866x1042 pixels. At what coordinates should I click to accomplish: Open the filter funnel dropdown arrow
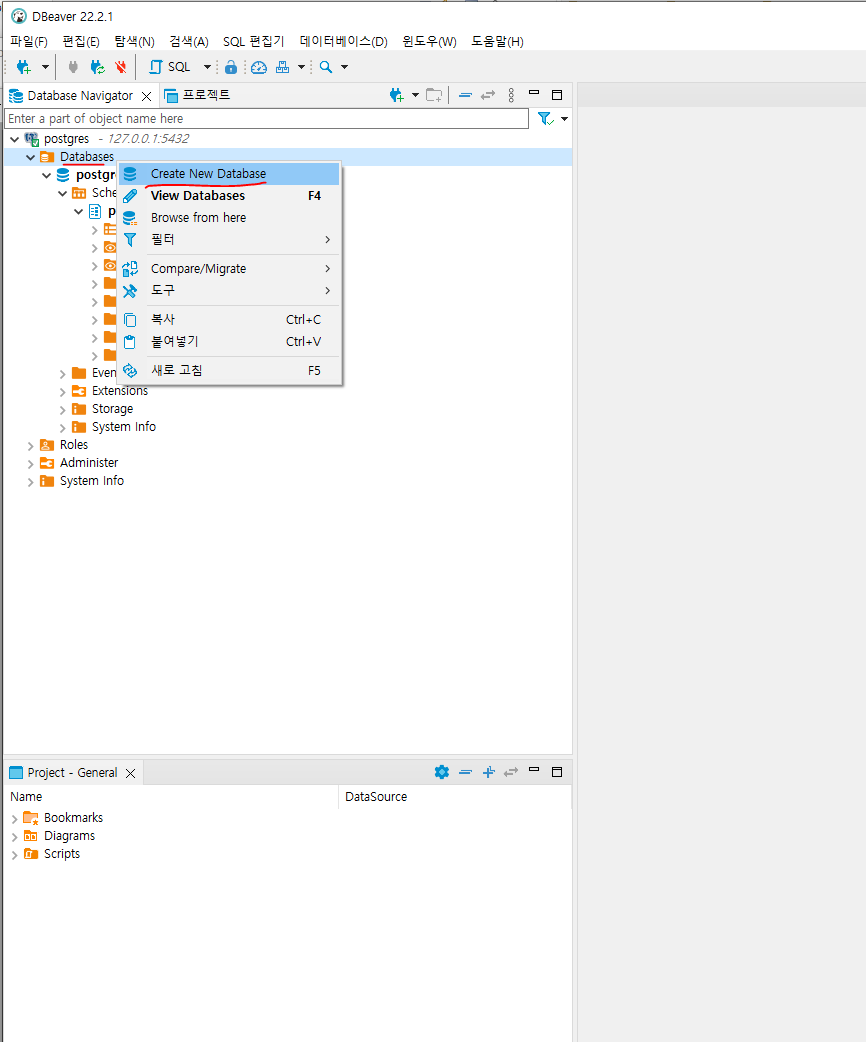click(564, 119)
